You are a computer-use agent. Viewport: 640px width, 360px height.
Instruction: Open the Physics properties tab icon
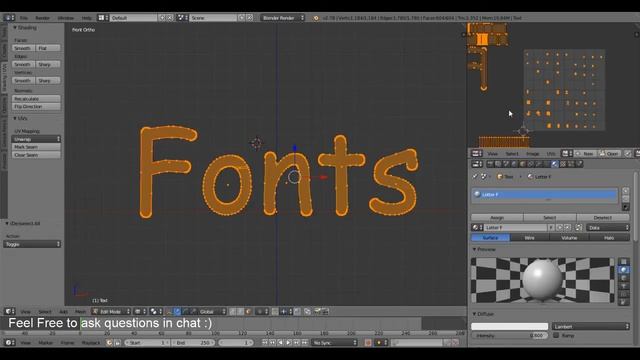(x=580, y=164)
